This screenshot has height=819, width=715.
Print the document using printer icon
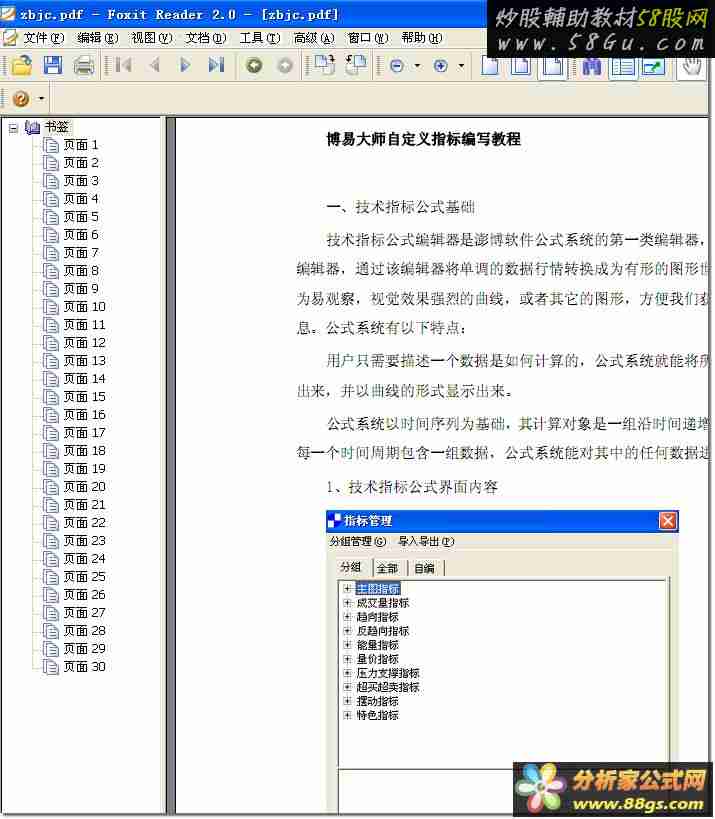pos(84,66)
